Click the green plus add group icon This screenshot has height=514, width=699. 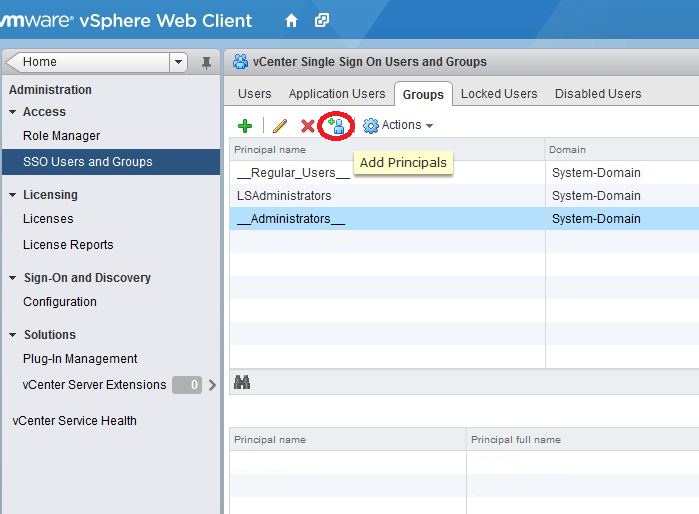(x=245, y=126)
